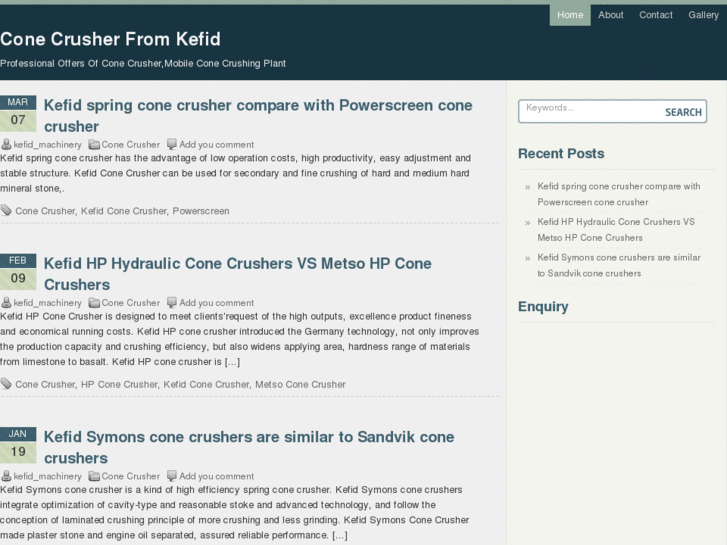Open the Home menu tab
Image resolution: width=727 pixels, height=545 pixels.
tap(570, 15)
